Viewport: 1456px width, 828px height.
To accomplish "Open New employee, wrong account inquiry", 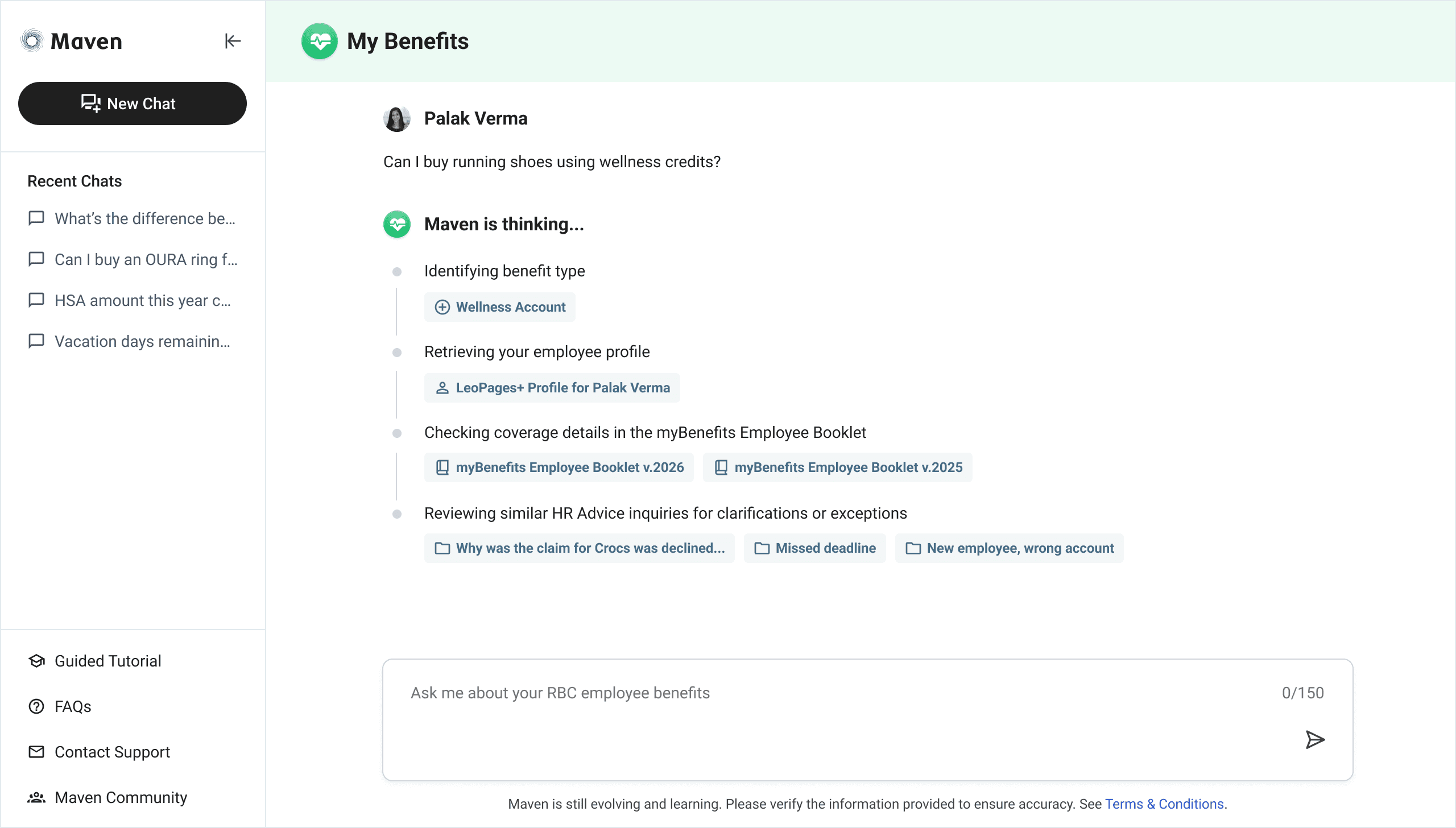I will point(1010,548).
